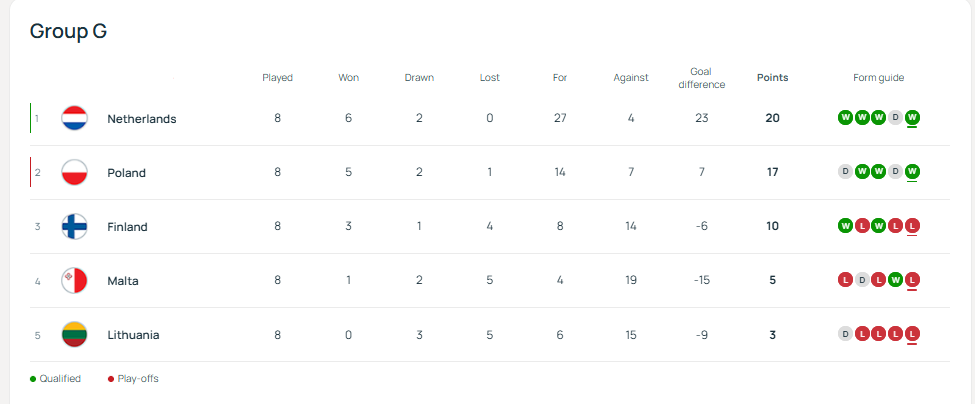The height and width of the screenshot is (404, 975).
Task: Click Lithuania's grey draw form badge
Action: pyautogui.click(x=845, y=334)
